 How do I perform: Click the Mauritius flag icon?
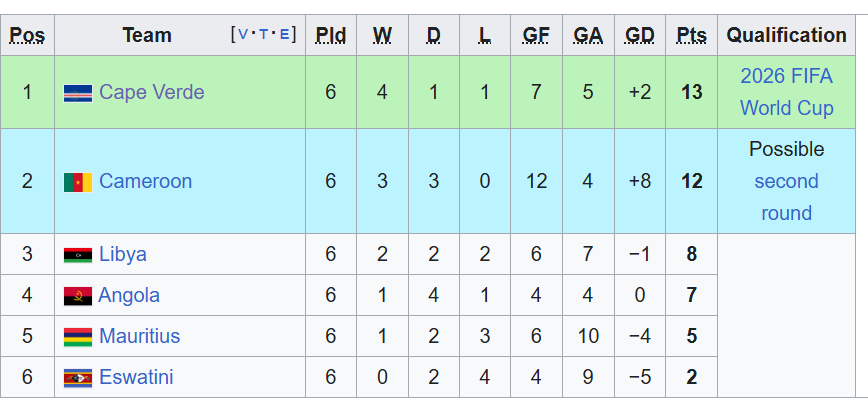(x=77, y=337)
